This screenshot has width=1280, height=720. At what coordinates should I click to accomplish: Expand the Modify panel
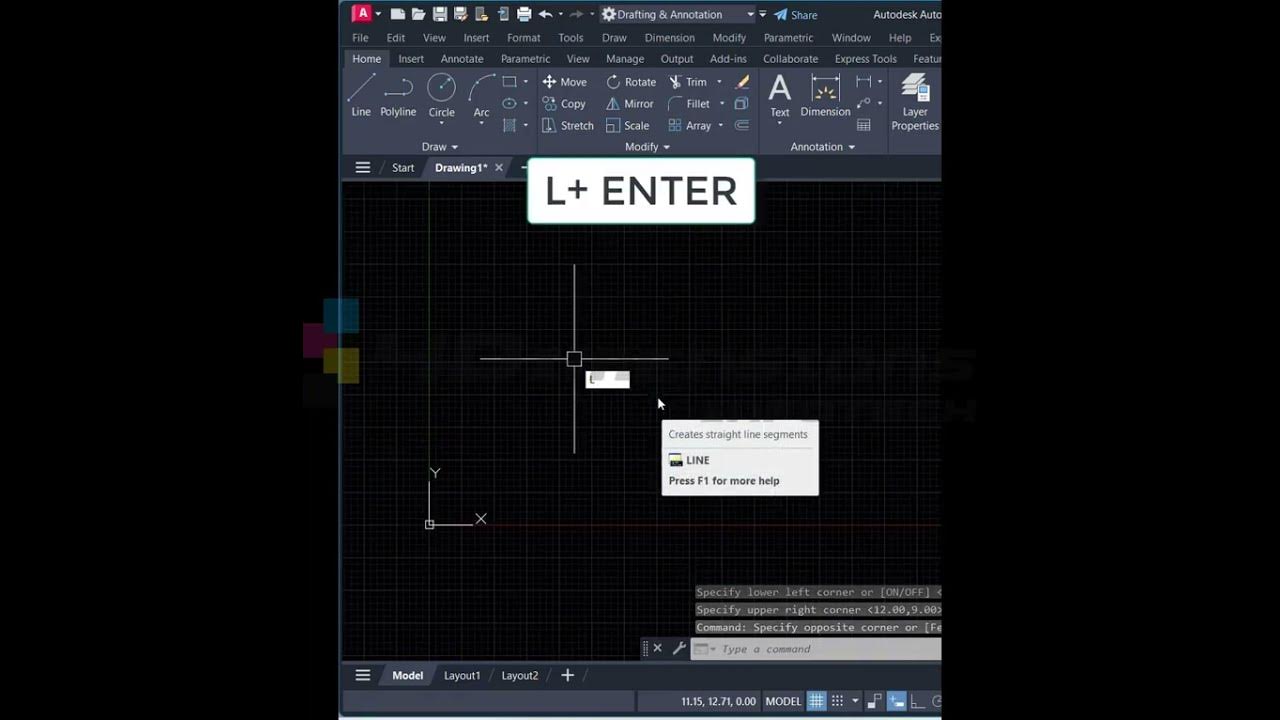(x=647, y=147)
